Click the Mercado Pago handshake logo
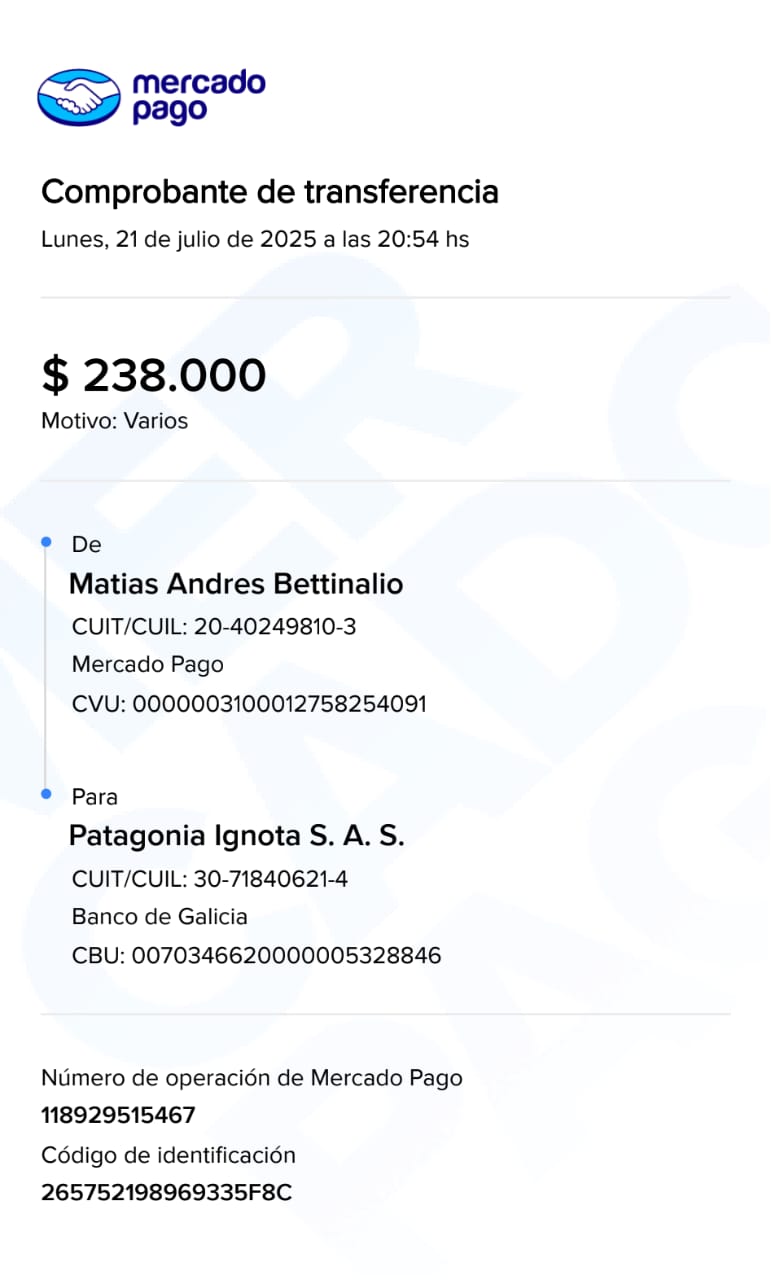This screenshot has width=771, height=1280. pos(78,97)
